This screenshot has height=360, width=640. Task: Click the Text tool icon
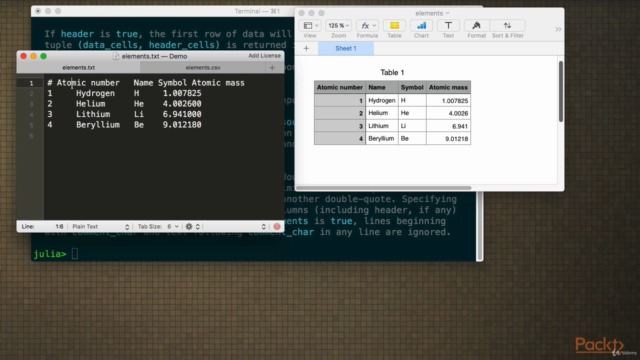(x=448, y=25)
